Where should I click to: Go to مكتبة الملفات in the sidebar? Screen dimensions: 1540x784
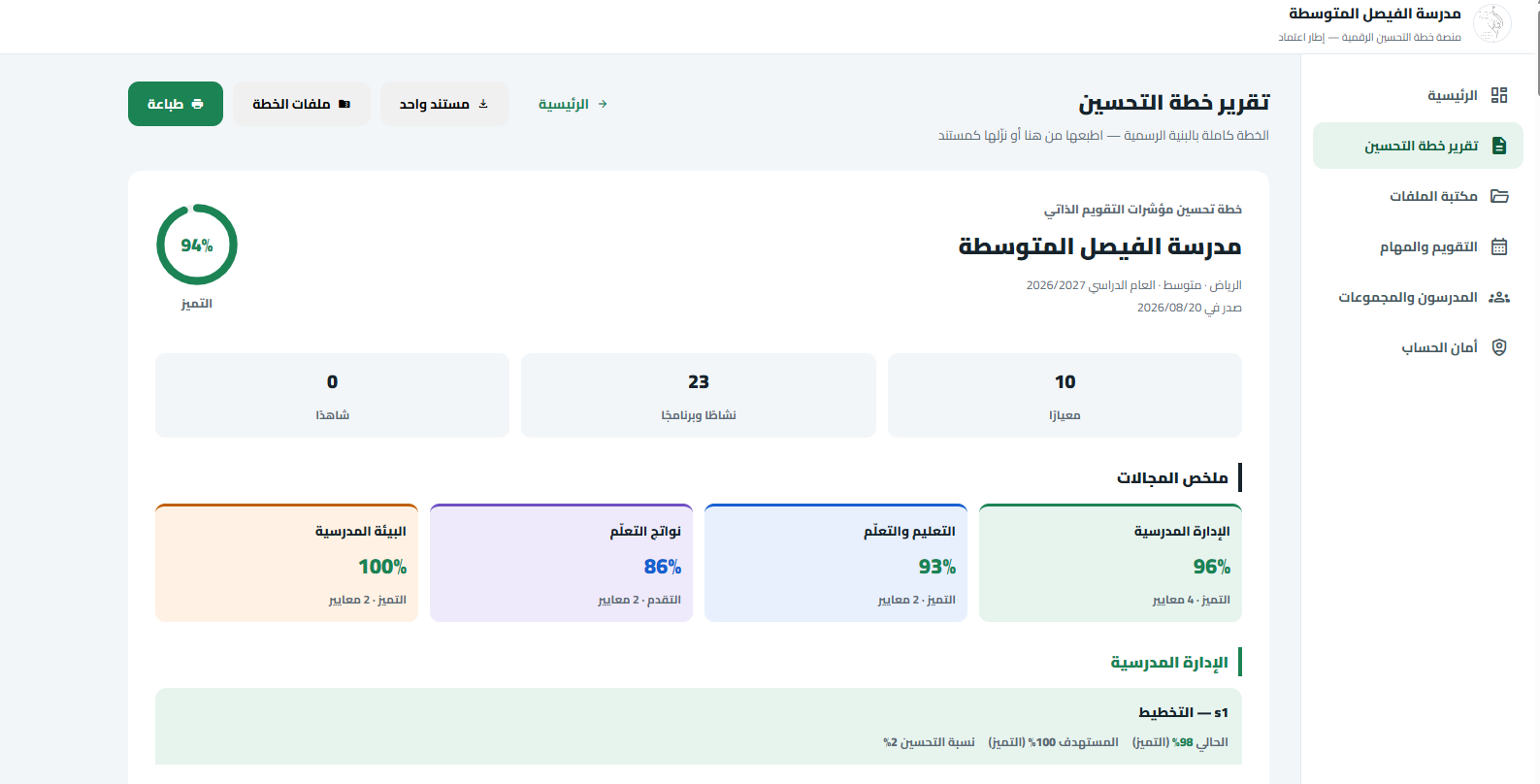click(x=1418, y=196)
